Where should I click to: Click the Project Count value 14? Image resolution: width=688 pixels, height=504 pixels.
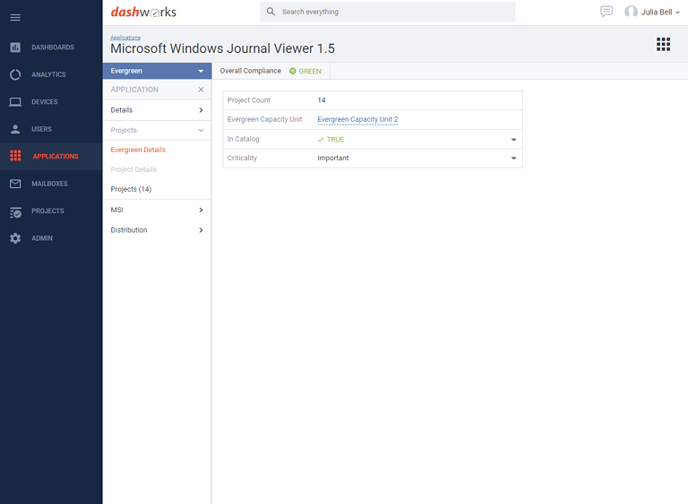(322, 100)
